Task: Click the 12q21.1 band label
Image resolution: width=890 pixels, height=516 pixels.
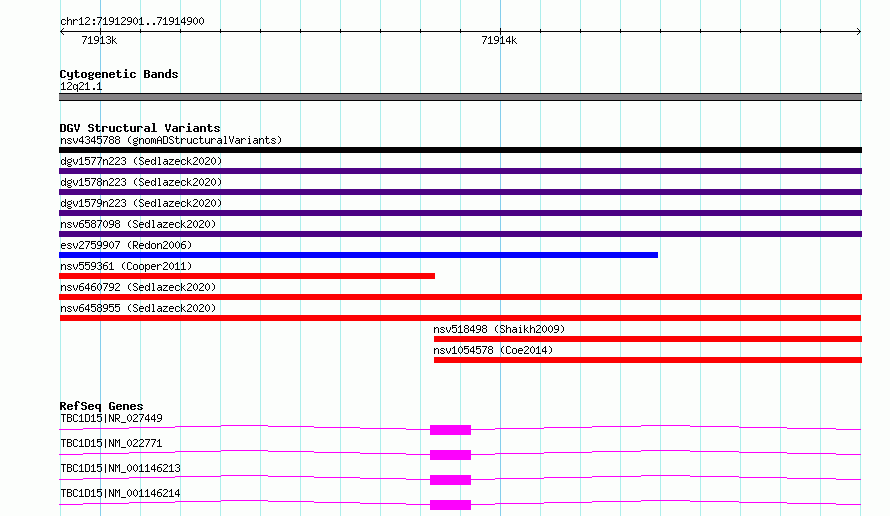Action: 81,86
